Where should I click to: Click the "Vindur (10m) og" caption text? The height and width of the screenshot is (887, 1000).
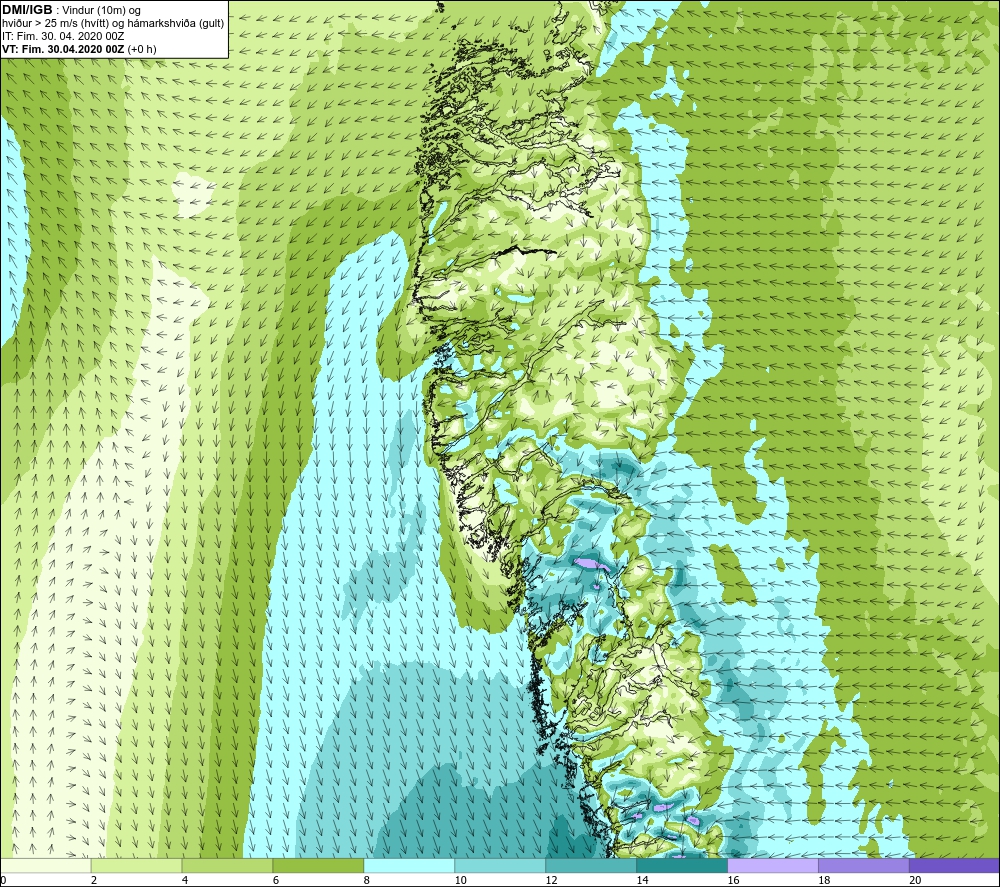[101, 11]
